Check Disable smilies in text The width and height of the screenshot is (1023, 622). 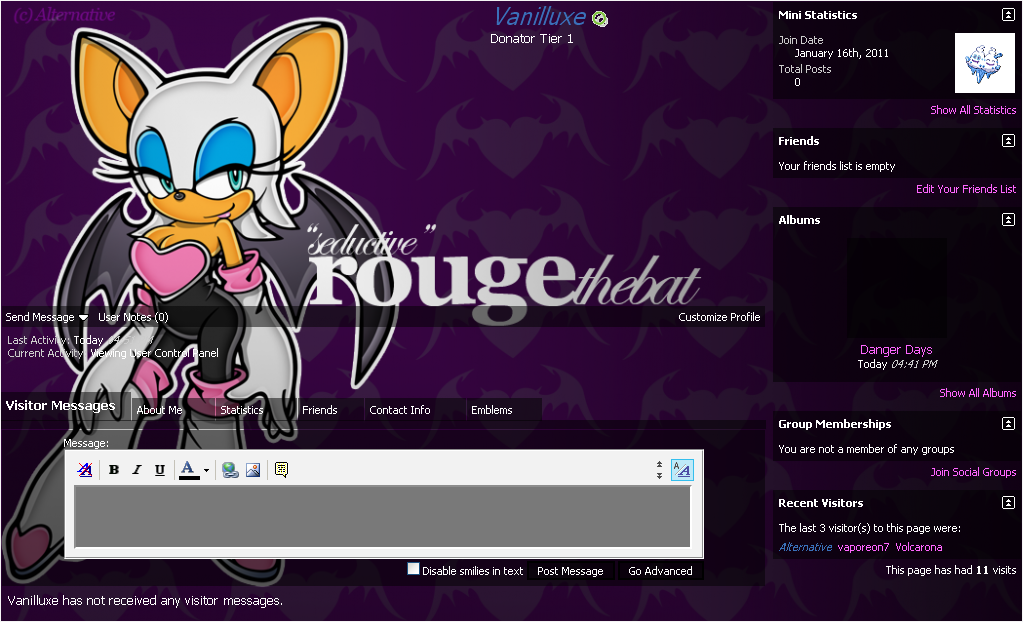click(413, 569)
